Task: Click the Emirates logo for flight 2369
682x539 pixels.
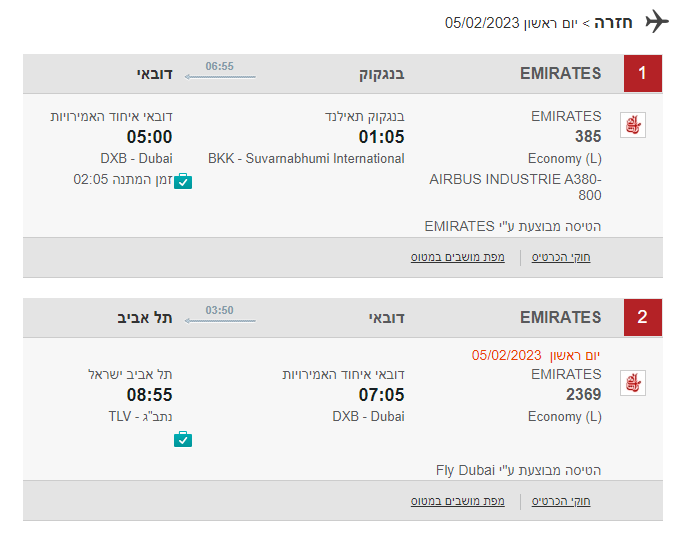Action: pos(633,383)
